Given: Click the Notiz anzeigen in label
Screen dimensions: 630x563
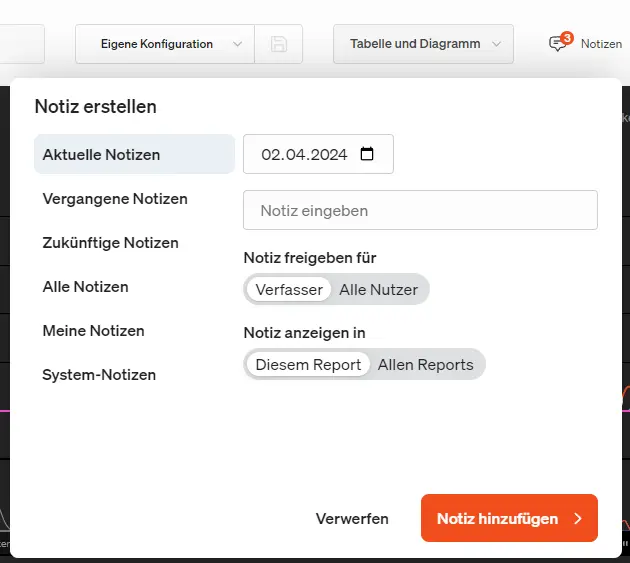Looking at the screenshot, I should [x=305, y=333].
